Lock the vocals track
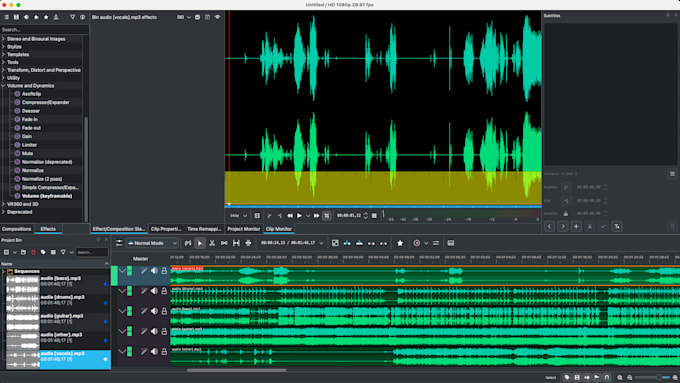 coord(164,271)
